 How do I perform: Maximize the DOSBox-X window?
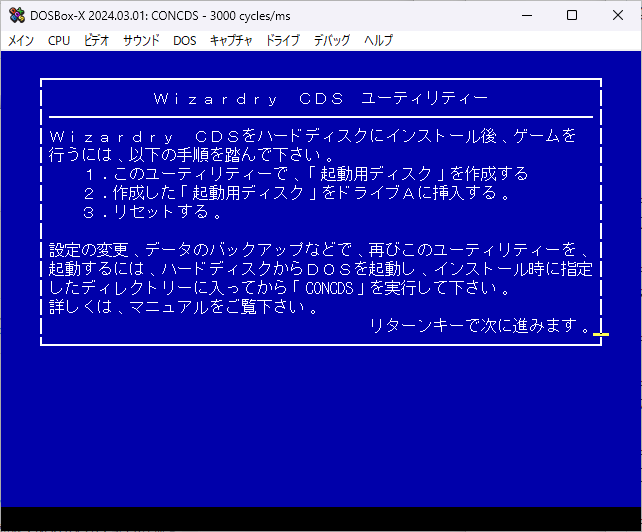coord(572,16)
